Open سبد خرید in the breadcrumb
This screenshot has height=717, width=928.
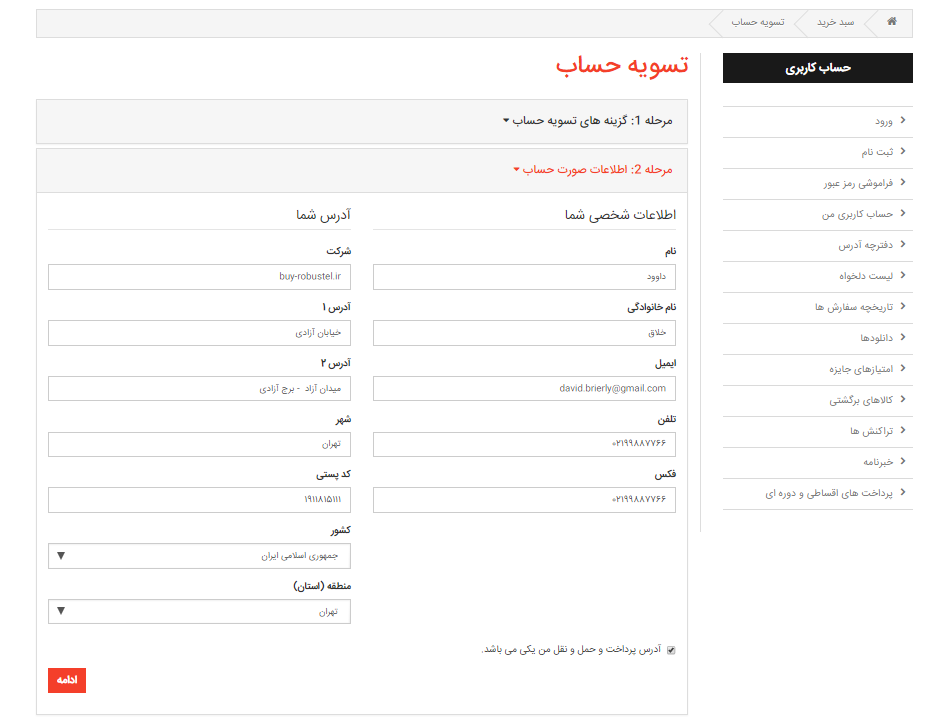pyautogui.click(x=835, y=22)
